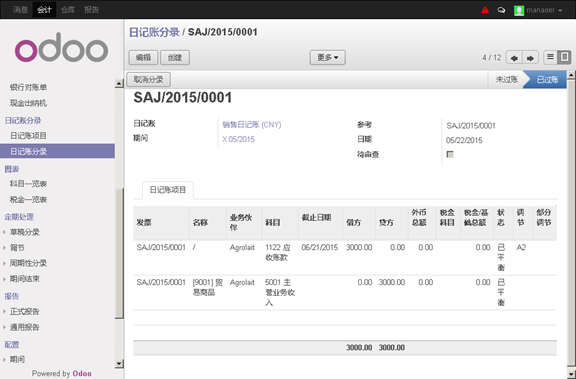This screenshot has width=576, height=379.
Task: Open the 更多 dropdown
Action: point(327,58)
